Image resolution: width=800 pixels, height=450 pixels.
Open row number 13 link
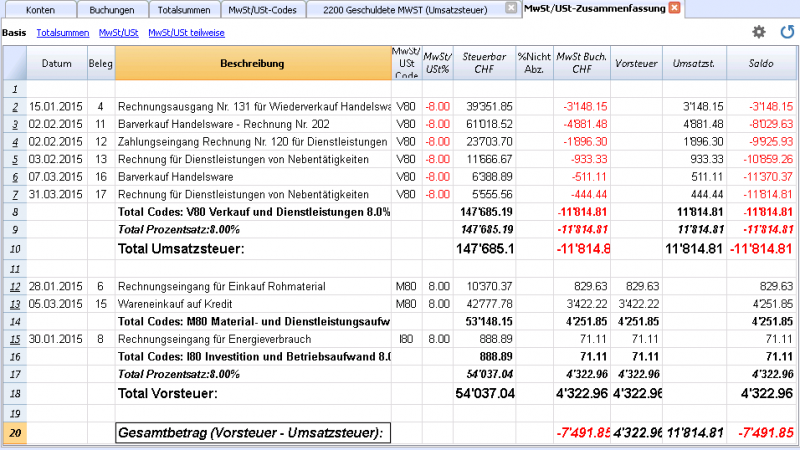click(15, 304)
